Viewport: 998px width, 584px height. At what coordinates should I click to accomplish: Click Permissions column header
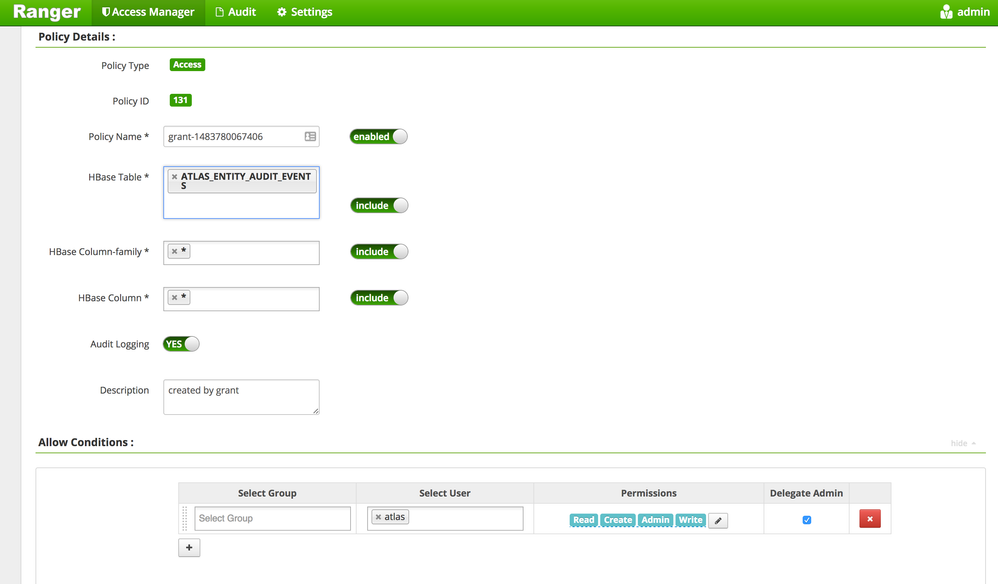[649, 493]
